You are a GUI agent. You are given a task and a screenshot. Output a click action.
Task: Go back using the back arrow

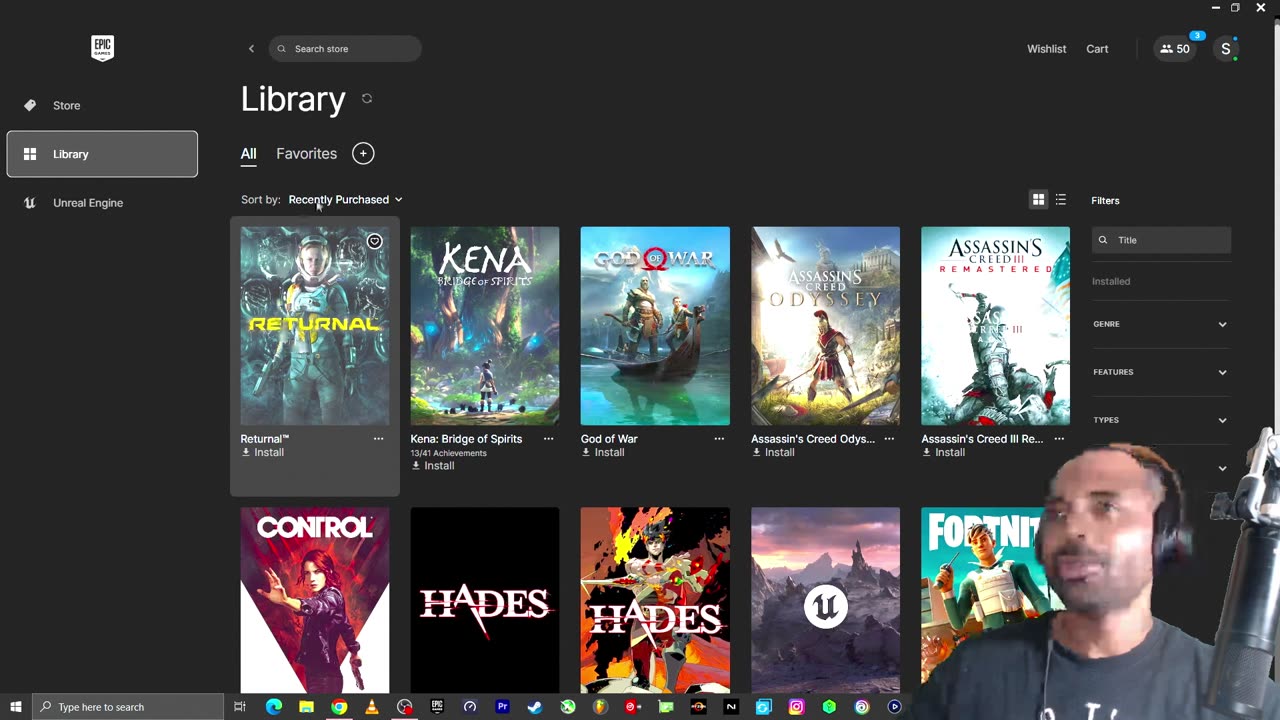click(x=251, y=48)
